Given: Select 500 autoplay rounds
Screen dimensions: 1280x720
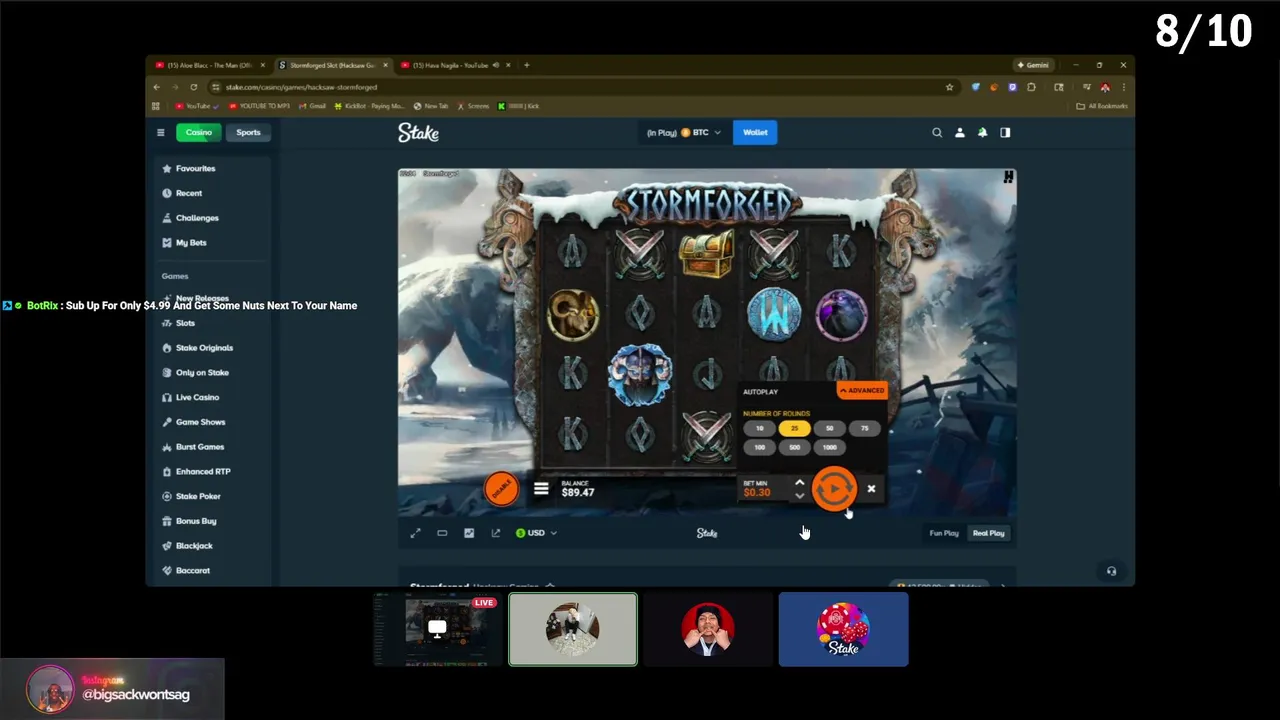Looking at the screenshot, I should [x=794, y=447].
